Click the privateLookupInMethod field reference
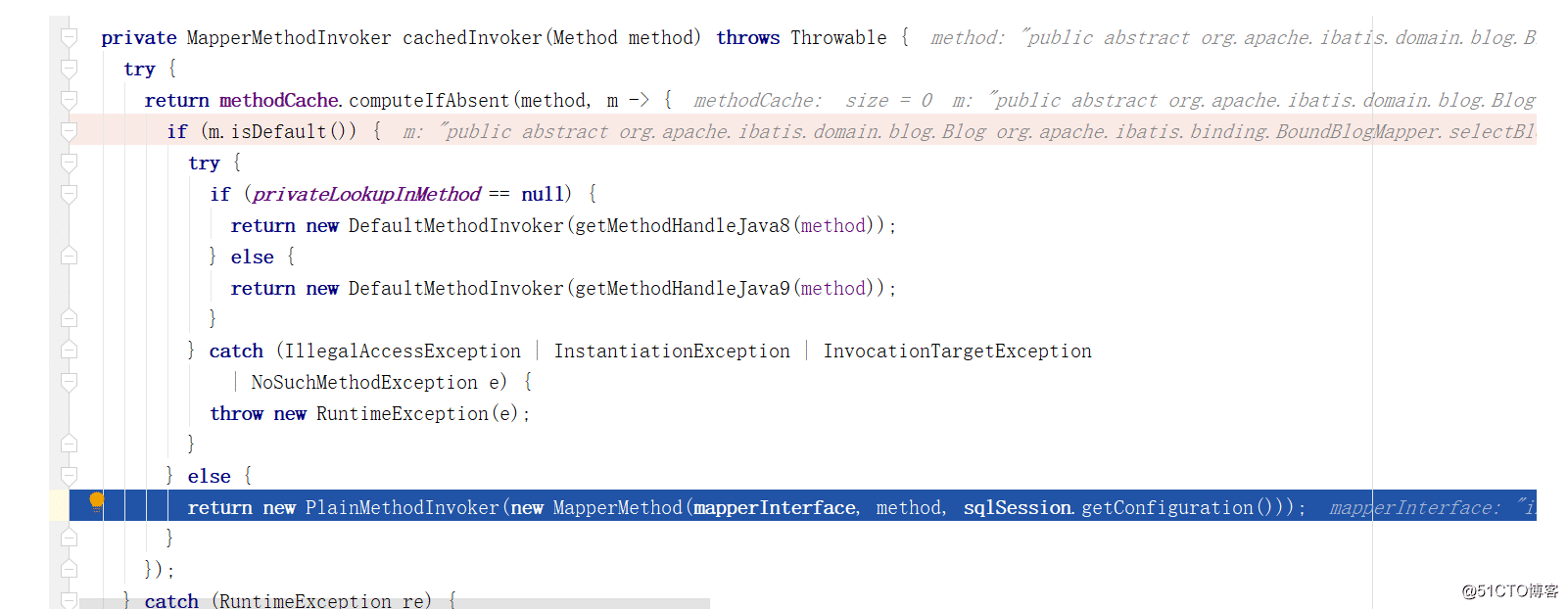Screen dimensions: 1568x609 (x=366, y=194)
